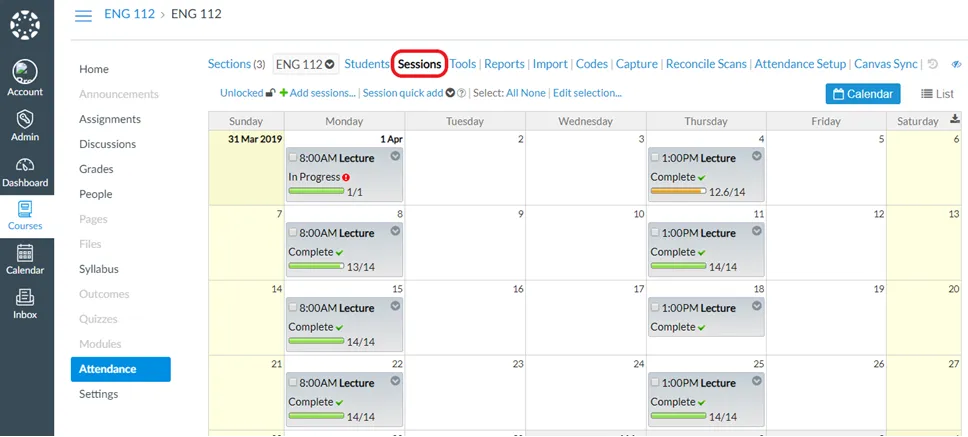This screenshot has height=437, width=968.
Task: Open the Reports tab
Action: (x=504, y=64)
